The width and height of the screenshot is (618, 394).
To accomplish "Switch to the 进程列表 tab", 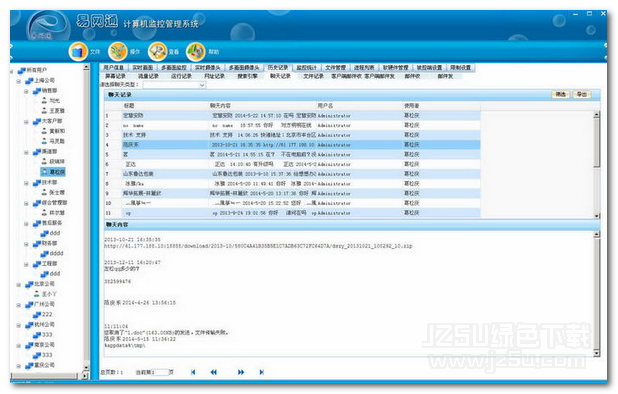I will [x=364, y=68].
